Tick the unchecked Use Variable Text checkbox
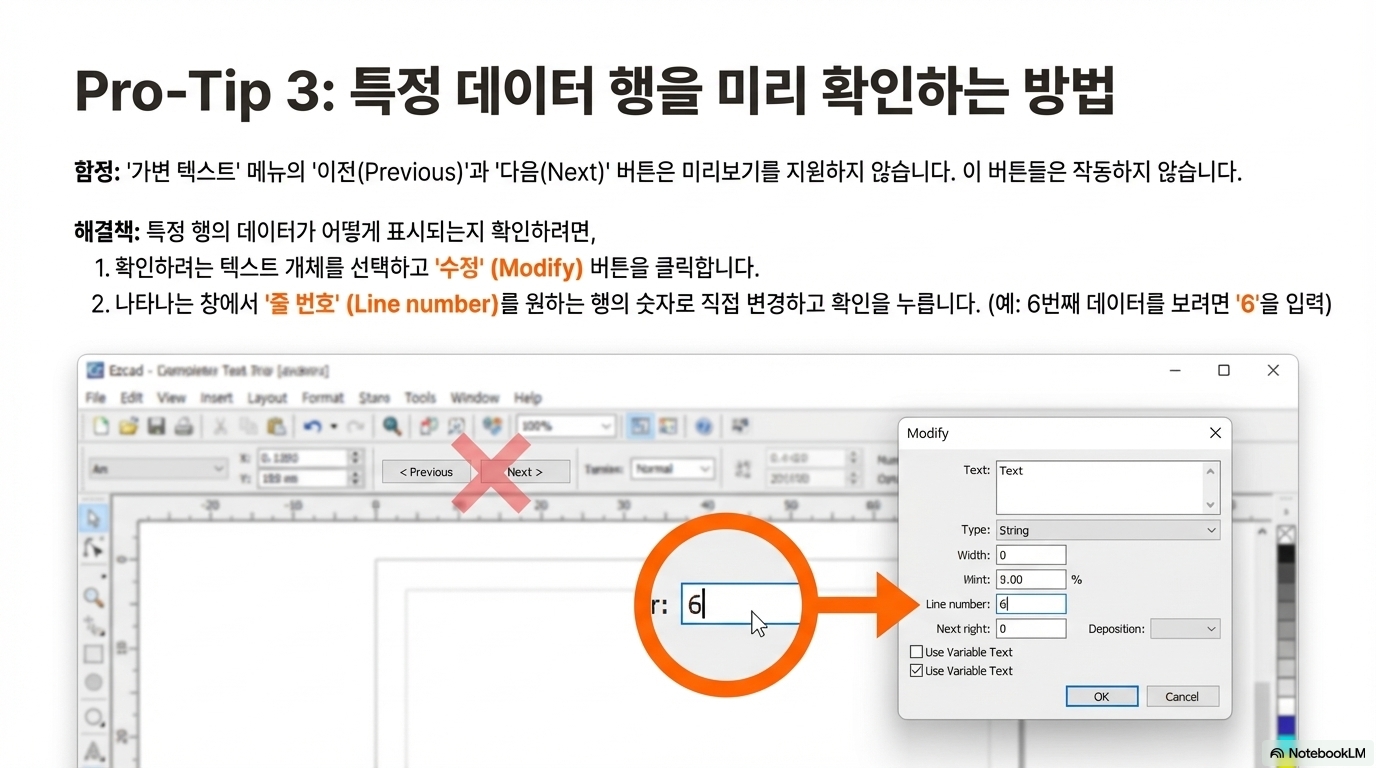 [916, 652]
